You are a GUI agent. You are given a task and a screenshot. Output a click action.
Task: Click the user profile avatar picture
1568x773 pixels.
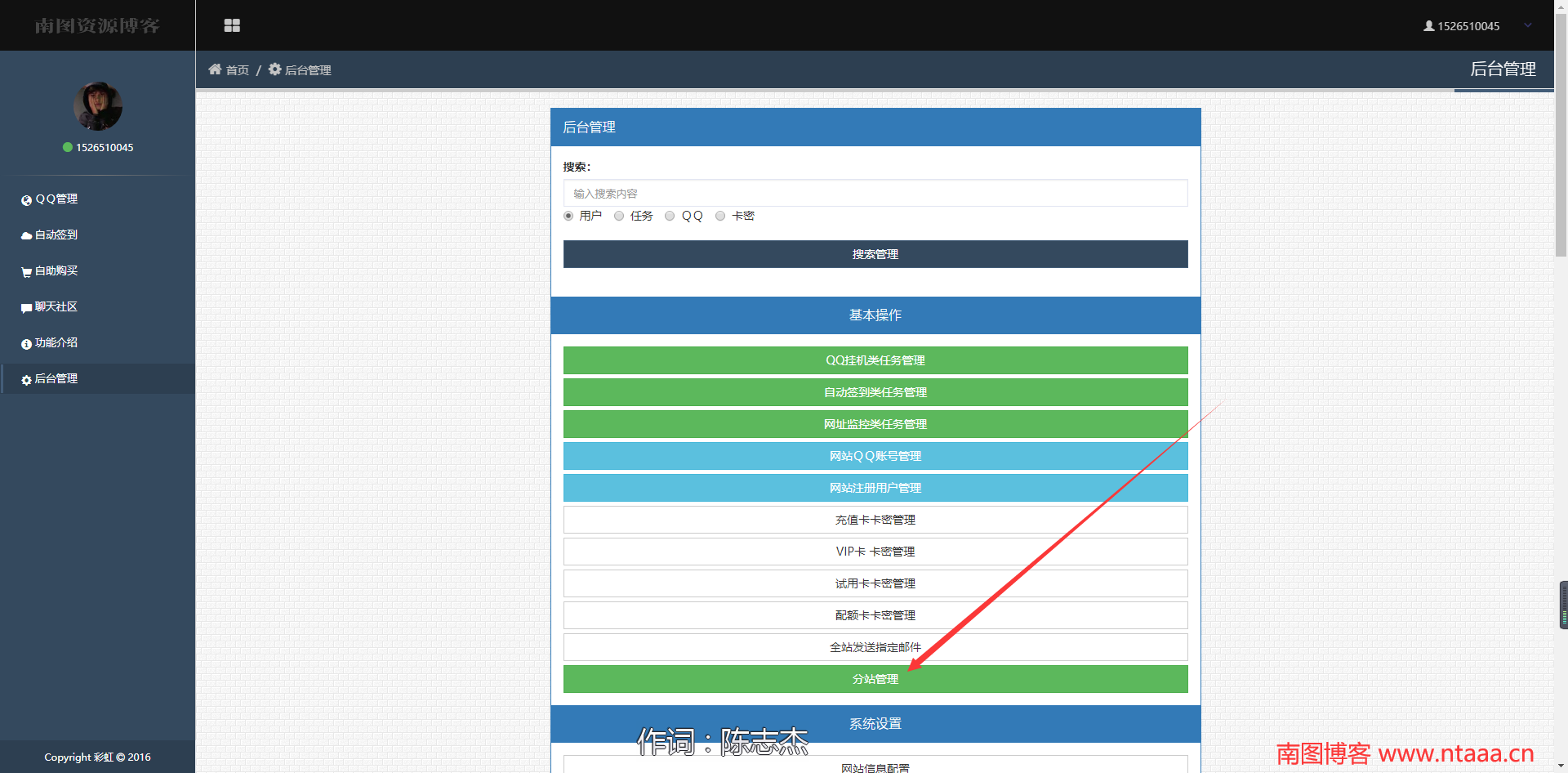(x=98, y=106)
